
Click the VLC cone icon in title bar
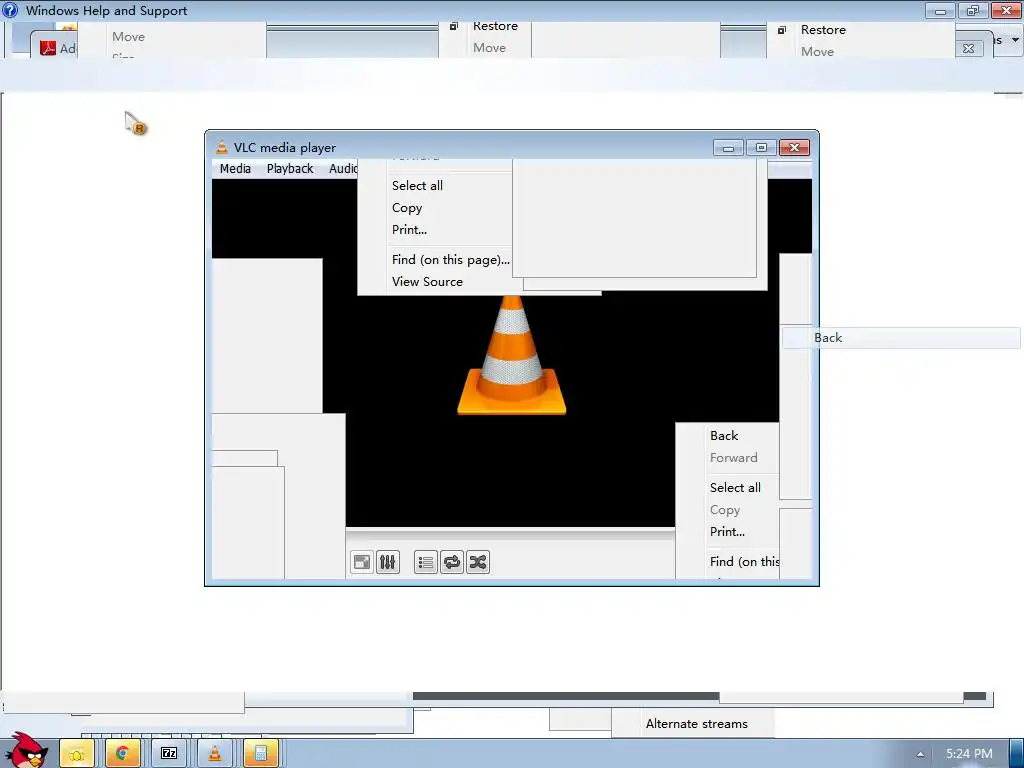pos(222,148)
